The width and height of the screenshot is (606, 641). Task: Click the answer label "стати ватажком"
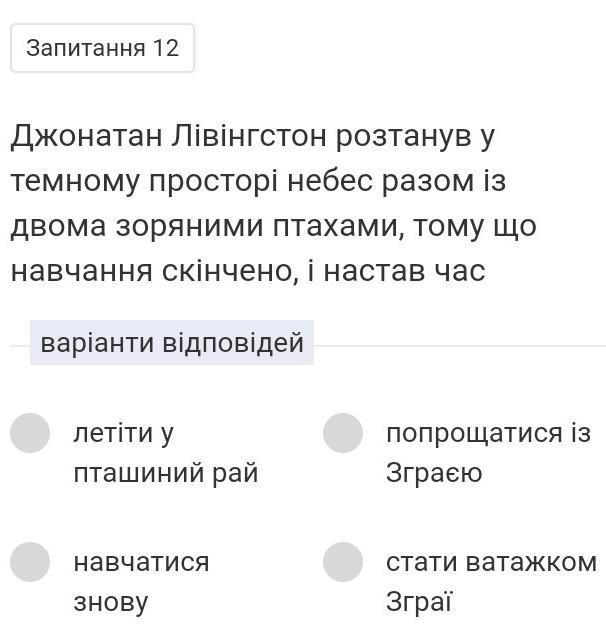tap(492, 562)
